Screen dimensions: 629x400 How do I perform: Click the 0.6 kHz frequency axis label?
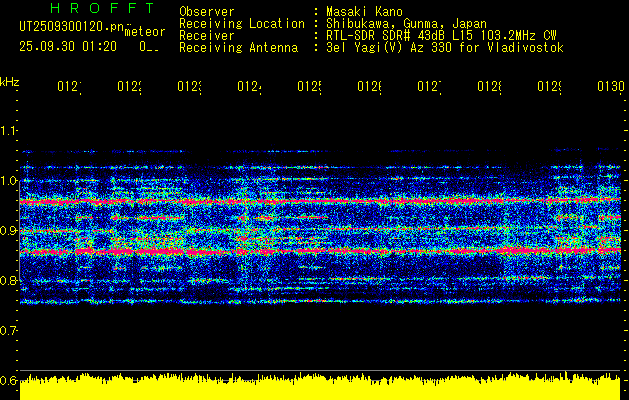tap(8, 380)
